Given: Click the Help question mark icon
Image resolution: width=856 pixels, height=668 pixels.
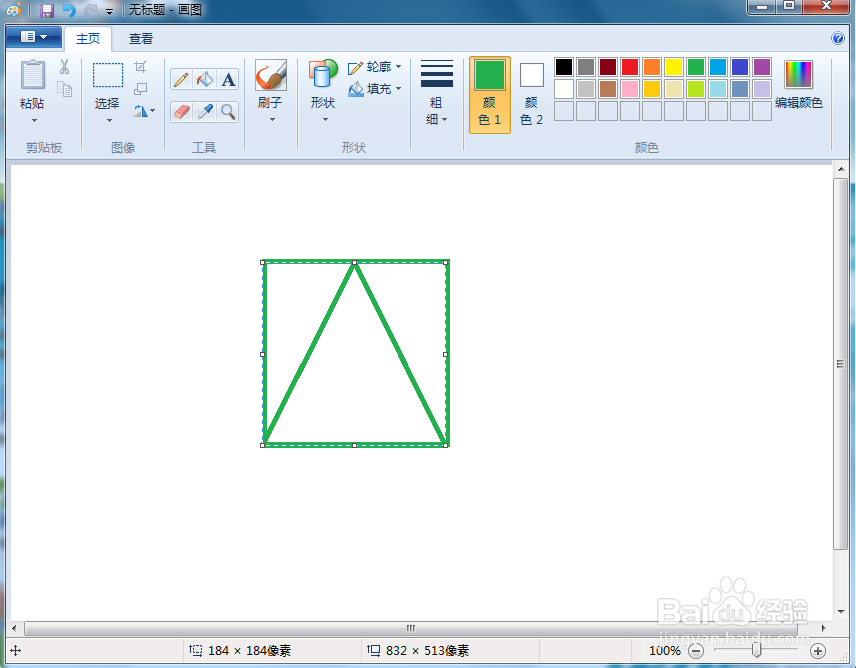Looking at the screenshot, I should (x=837, y=38).
